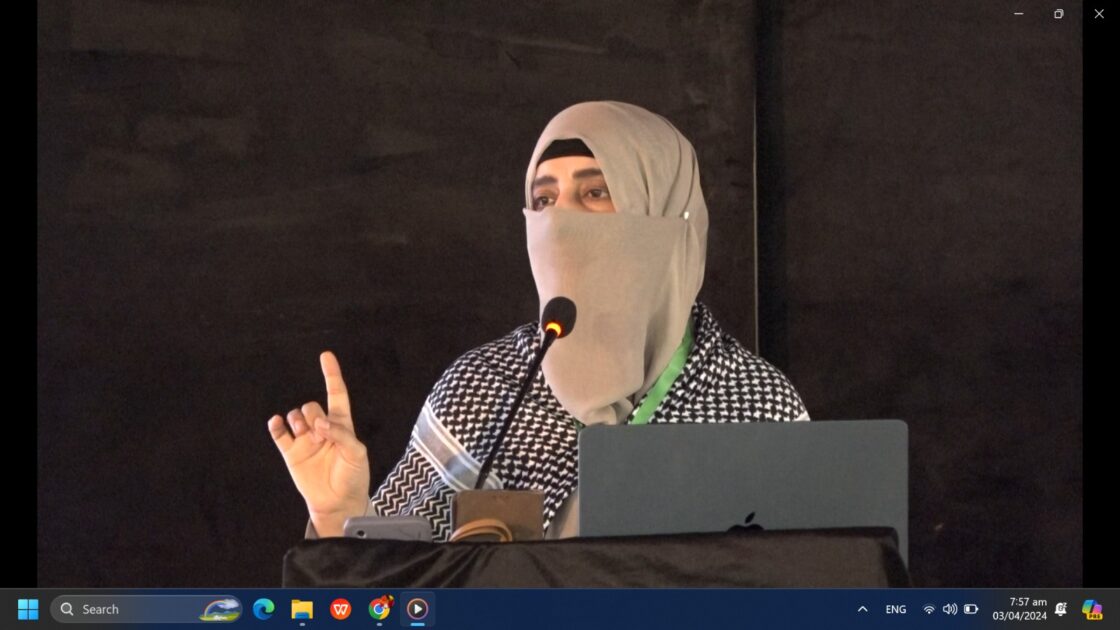Click the battery status icon
The width and height of the screenshot is (1120, 630).
[x=971, y=609]
